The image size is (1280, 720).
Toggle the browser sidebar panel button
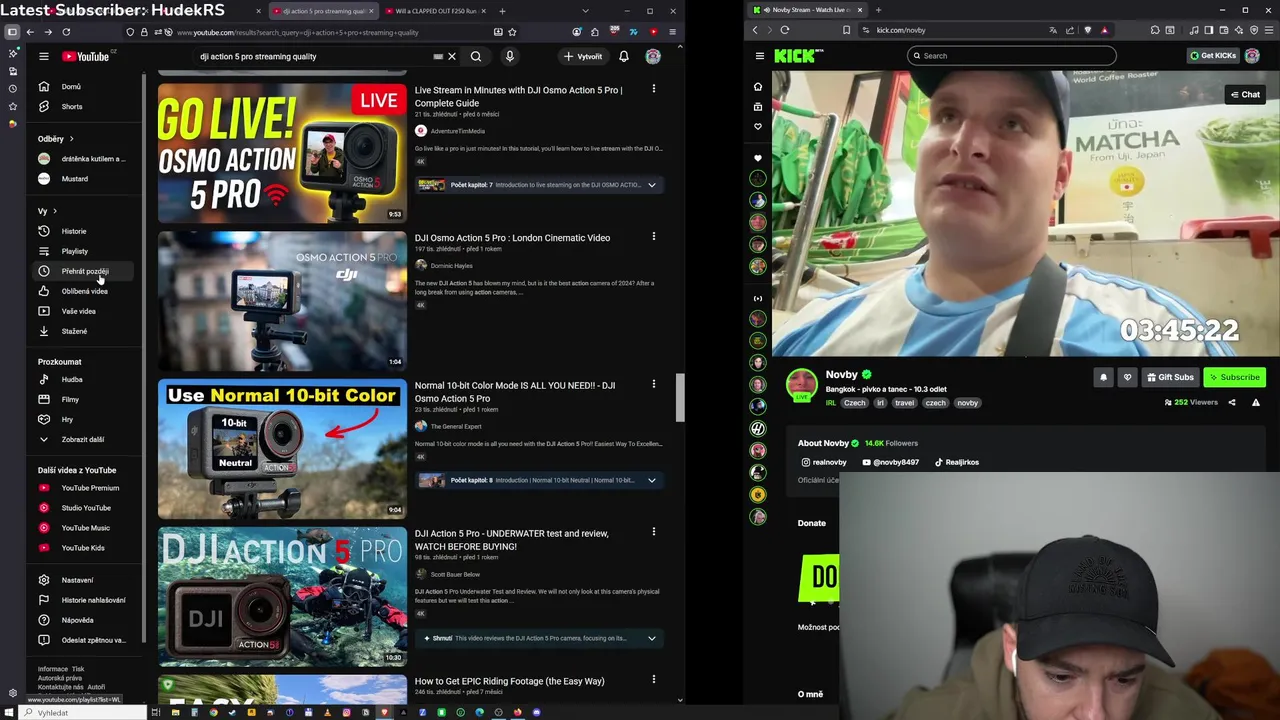point(12,32)
